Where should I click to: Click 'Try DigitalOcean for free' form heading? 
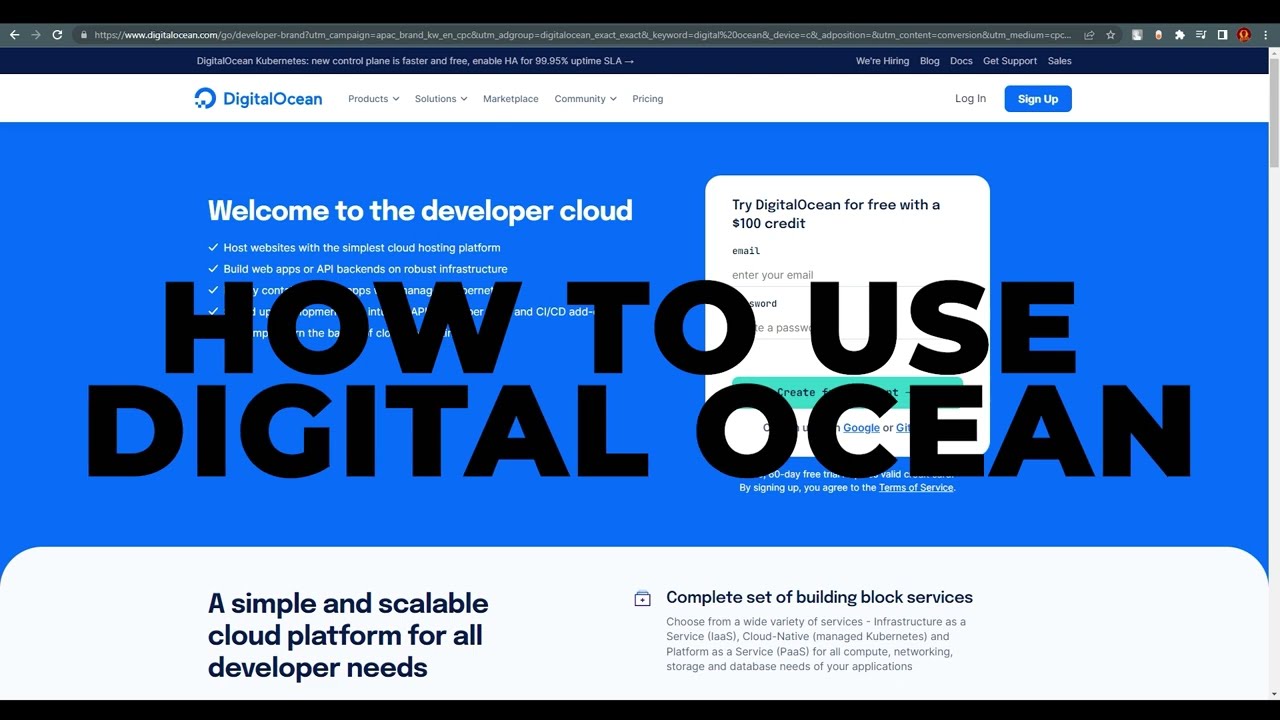pyautogui.click(x=836, y=214)
